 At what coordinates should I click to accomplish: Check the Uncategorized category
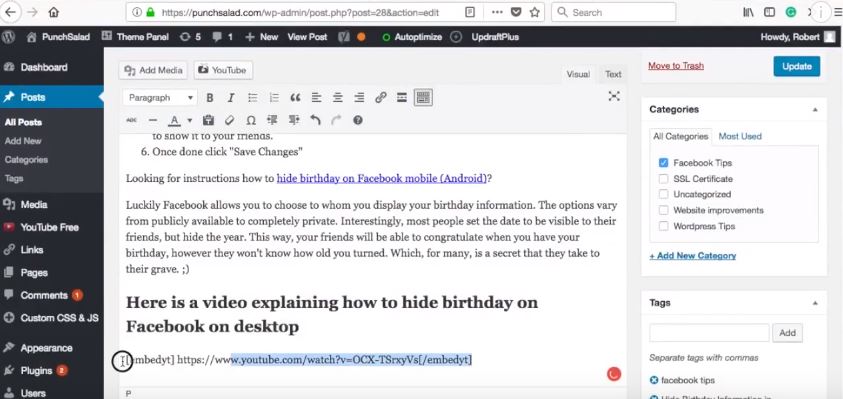[663, 194]
